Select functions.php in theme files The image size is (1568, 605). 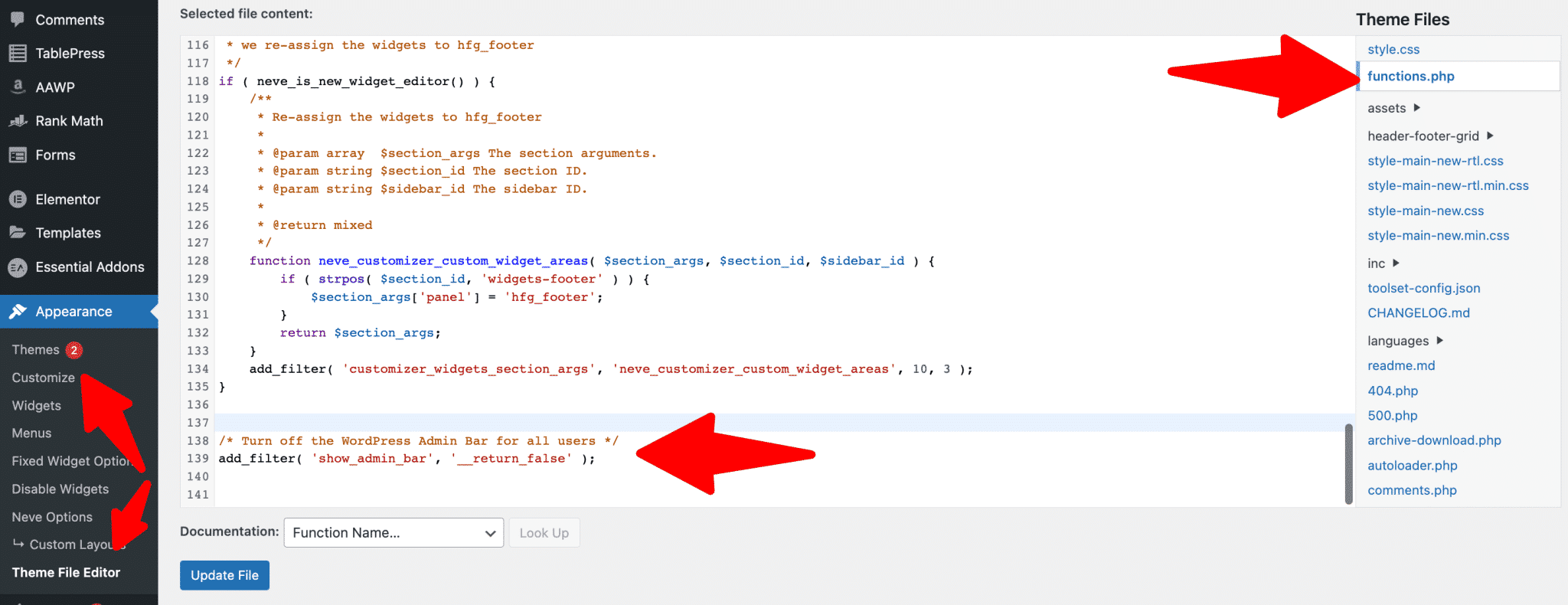1410,76
